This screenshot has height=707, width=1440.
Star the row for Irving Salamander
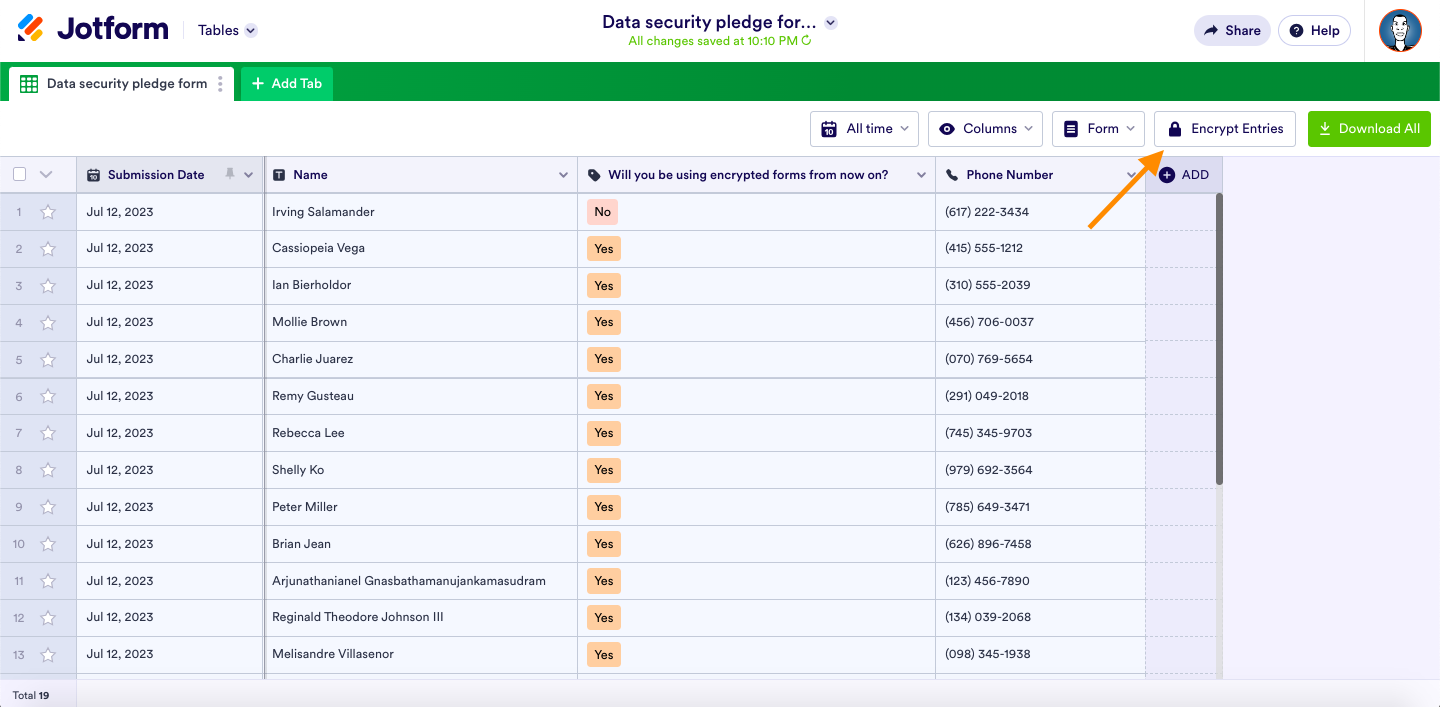pos(47,212)
